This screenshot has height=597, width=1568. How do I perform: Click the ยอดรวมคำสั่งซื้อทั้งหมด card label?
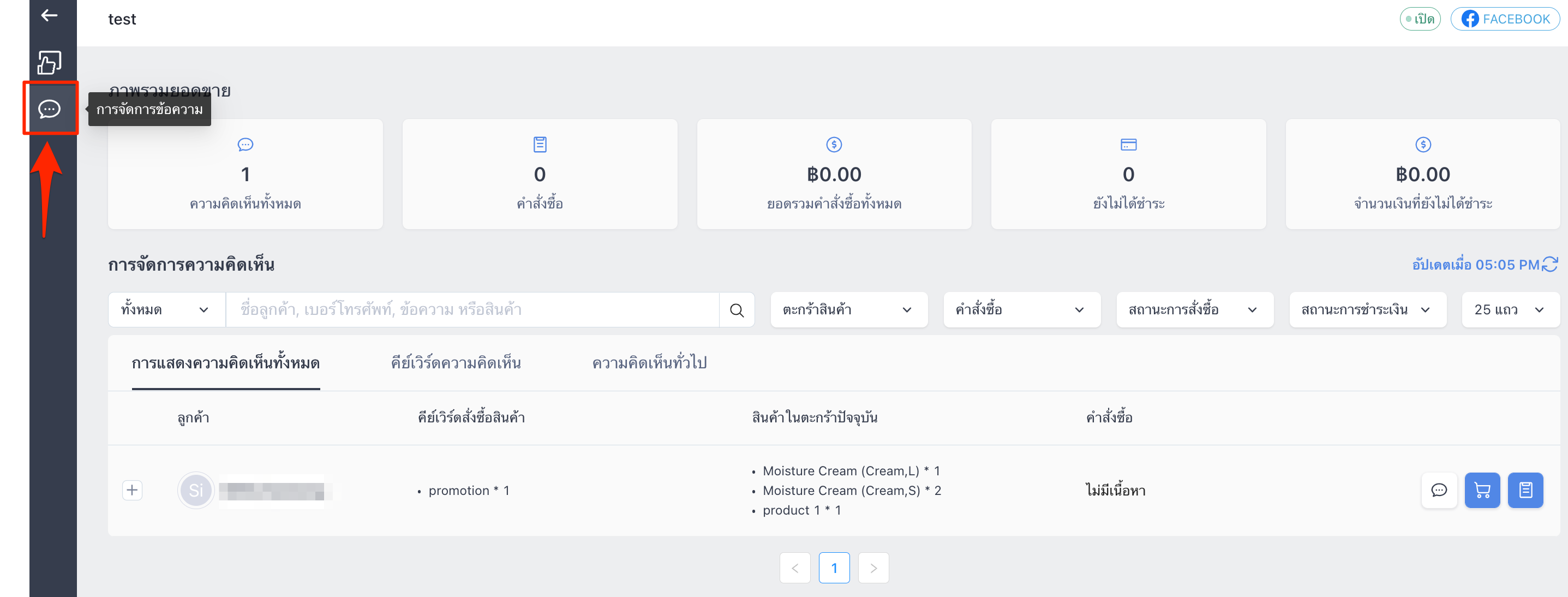pyautogui.click(x=833, y=203)
